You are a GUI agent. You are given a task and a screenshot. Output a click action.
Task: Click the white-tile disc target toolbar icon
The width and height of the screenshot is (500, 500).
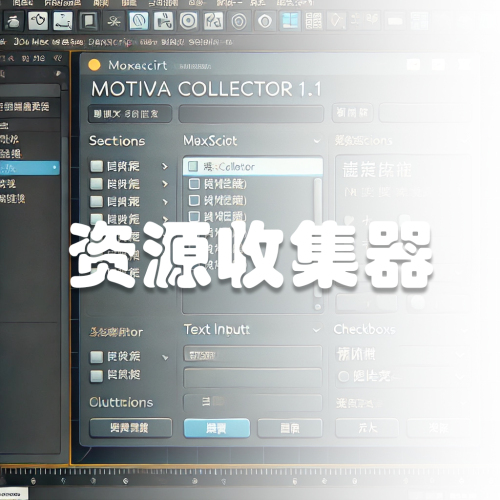(188, 21)
